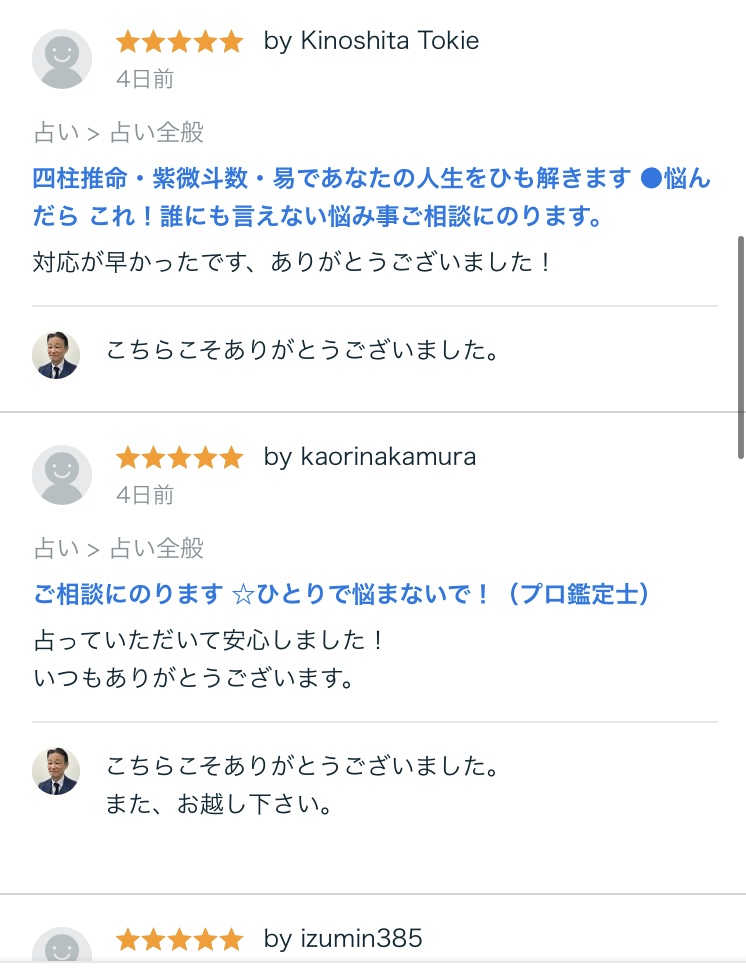
Task: Click review text 占っていただいて安心しました
Action: coord(209,639)
